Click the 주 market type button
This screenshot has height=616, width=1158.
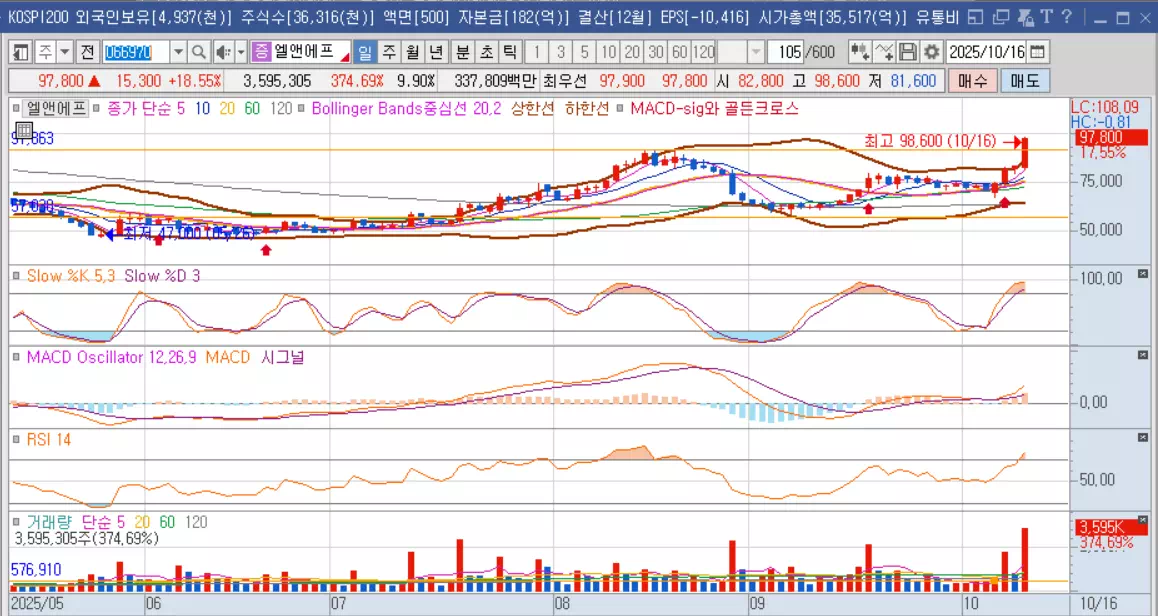(x=46, y=52)
